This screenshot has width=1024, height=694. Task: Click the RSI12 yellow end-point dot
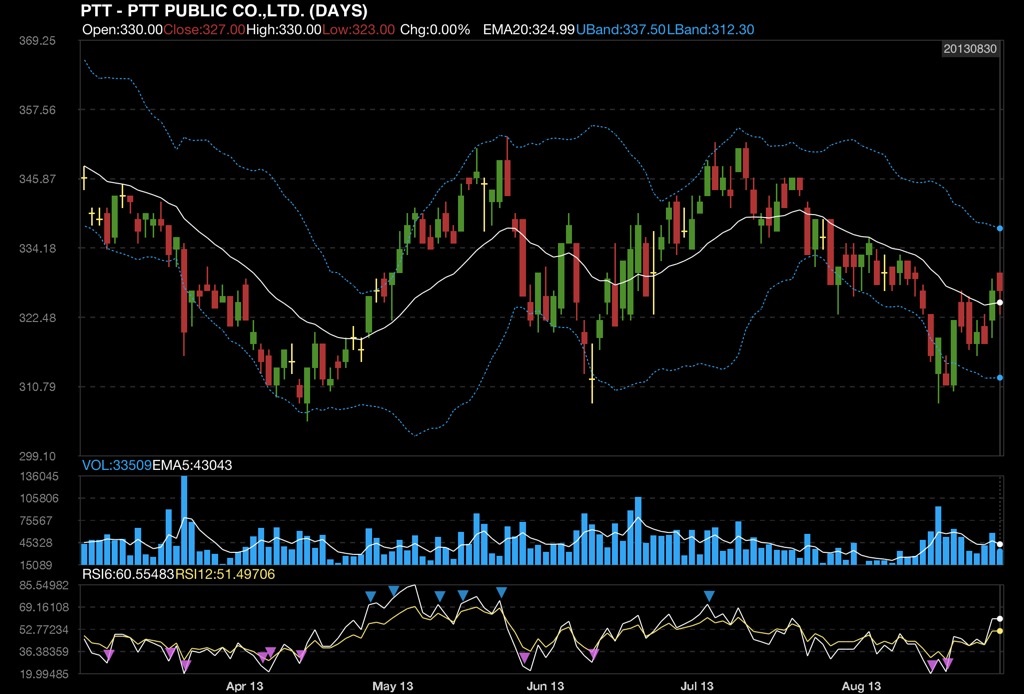[1000, 631]
